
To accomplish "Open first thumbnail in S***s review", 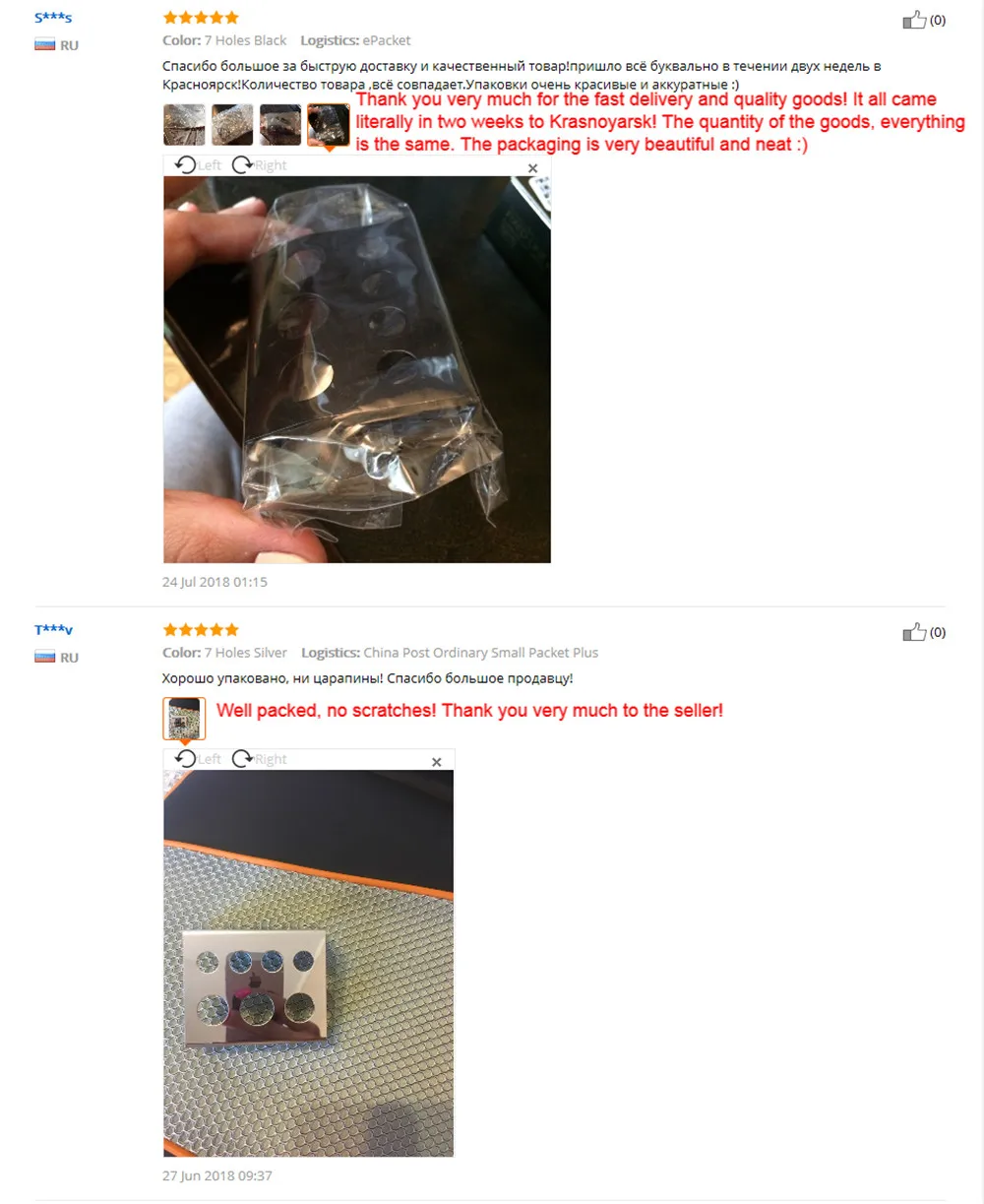I will click(184, 125).
